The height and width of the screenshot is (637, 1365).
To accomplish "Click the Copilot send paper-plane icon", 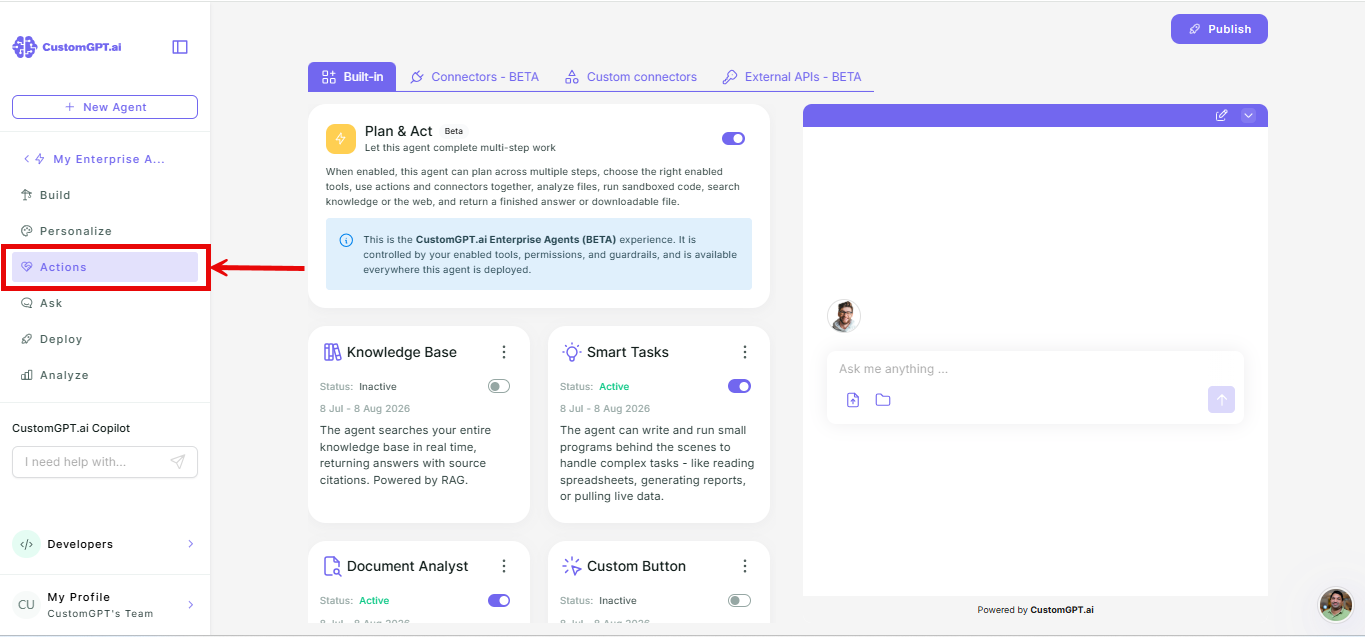I will coord(177,462).
